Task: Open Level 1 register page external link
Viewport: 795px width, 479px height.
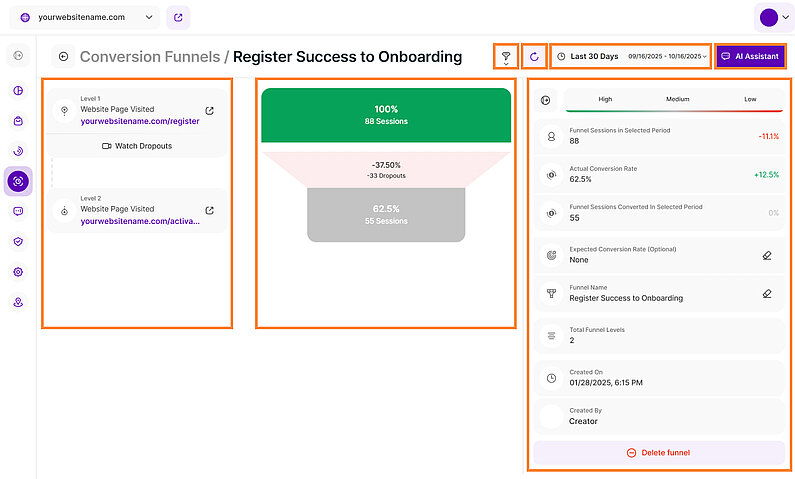Action: click(x=209, y=111)
